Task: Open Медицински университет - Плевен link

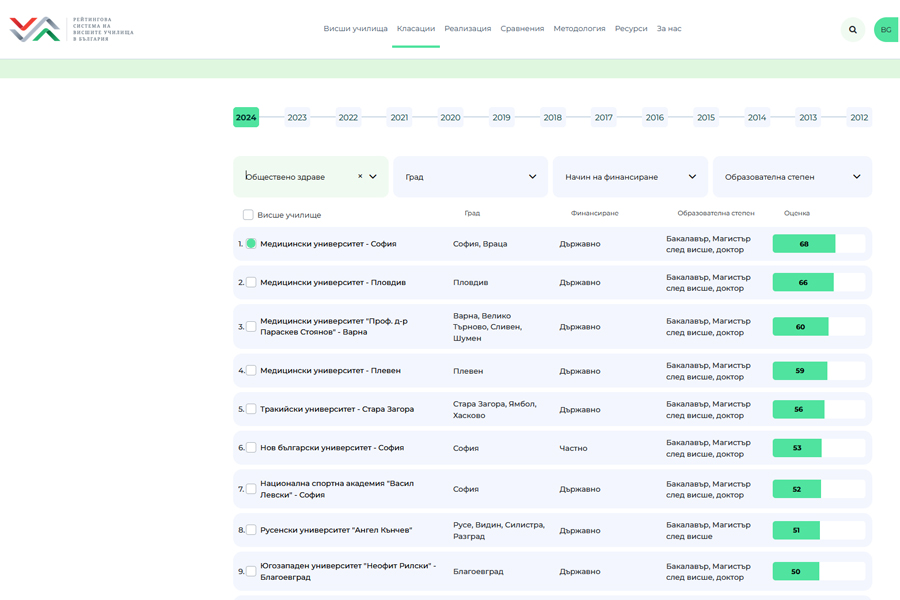Action: [330, 370]
